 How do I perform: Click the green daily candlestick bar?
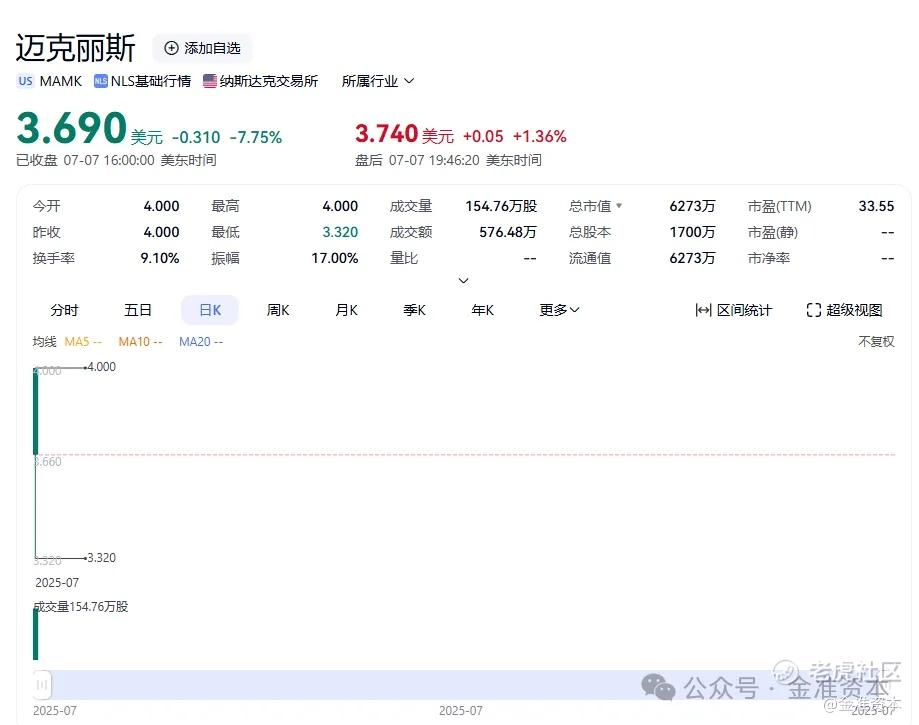click(36, 413)
